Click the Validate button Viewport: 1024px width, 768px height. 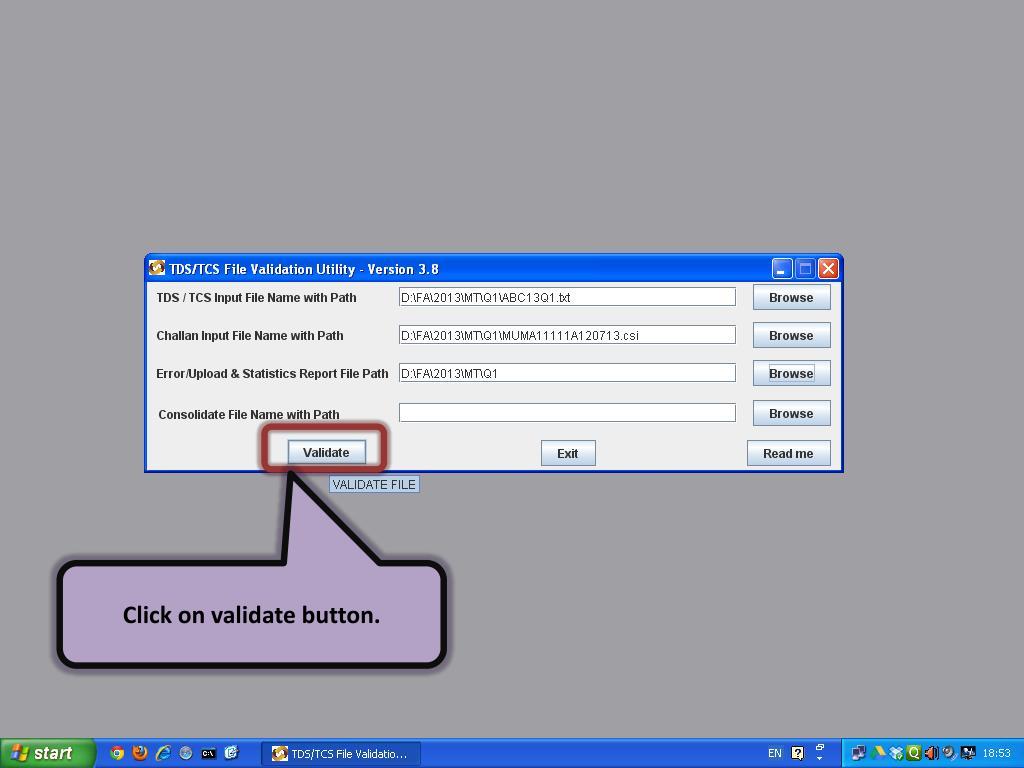(327, 453)
